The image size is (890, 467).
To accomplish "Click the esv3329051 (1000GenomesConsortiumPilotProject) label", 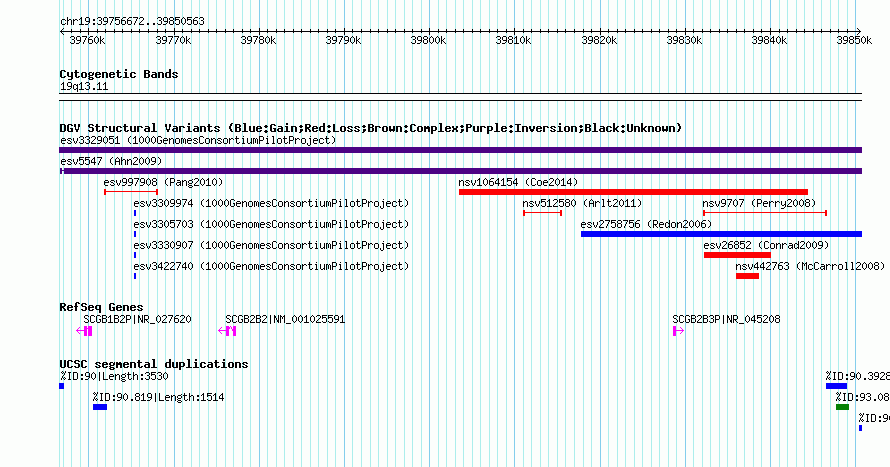I will pyautogui.click(x=198, y=140).
